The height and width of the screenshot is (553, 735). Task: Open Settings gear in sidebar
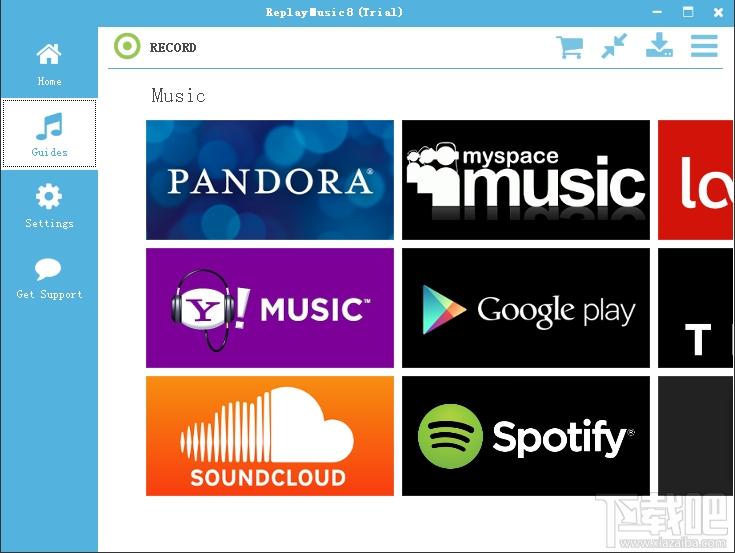[49, 206]
